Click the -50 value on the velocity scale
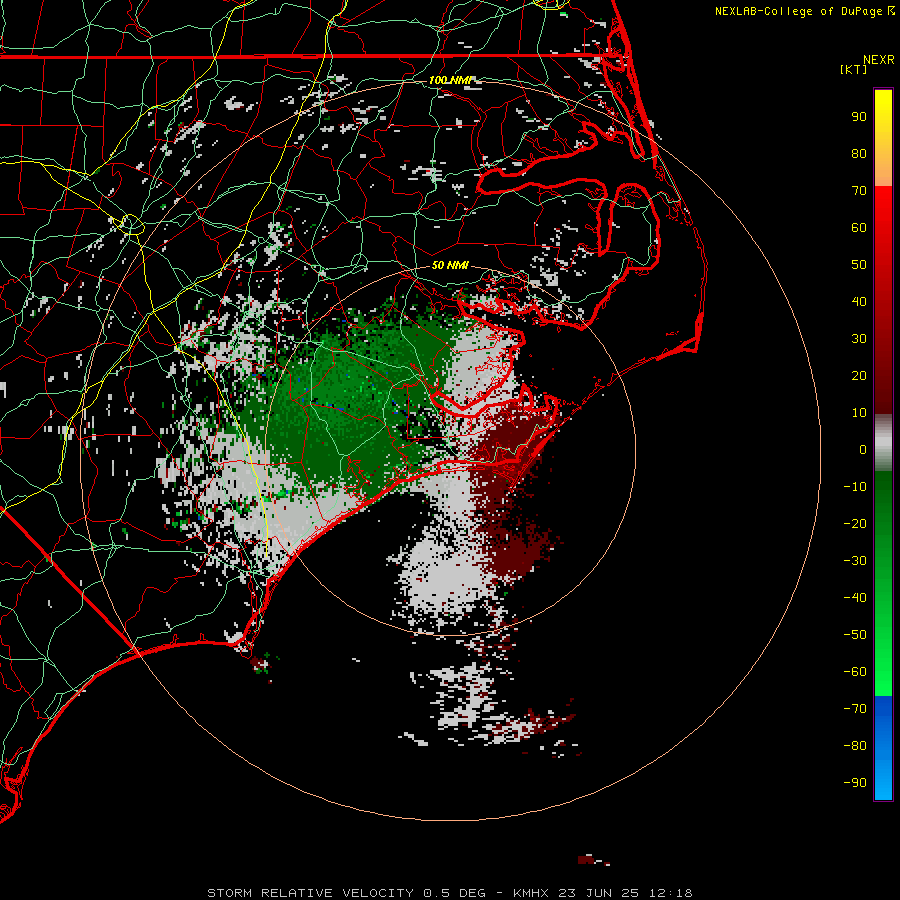The height and width of the screenshot is (900, 900). [x=855, y=635]
